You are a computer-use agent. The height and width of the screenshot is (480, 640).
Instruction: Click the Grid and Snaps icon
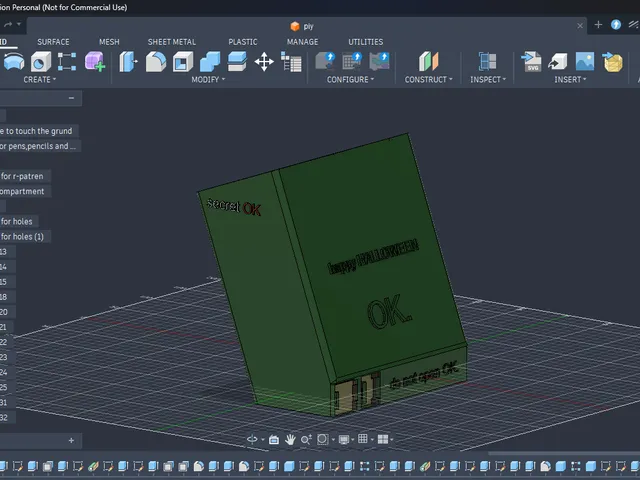pyautogui.click(x=362, y=439)
